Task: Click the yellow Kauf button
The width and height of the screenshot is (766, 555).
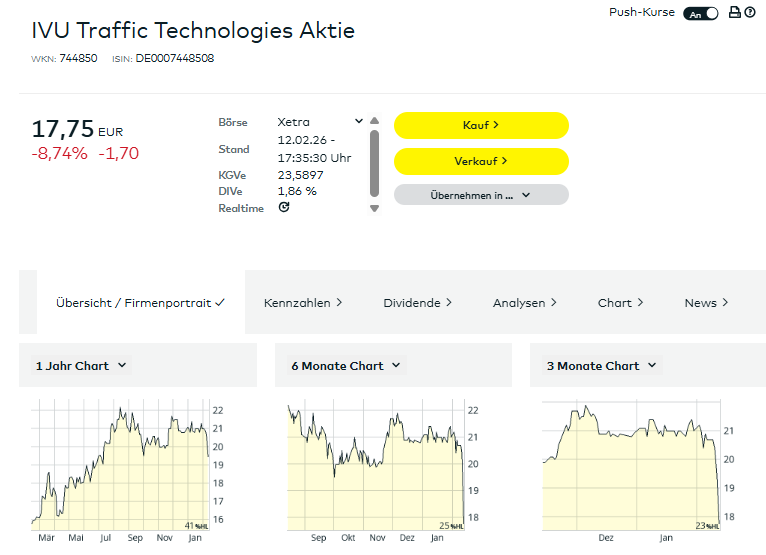Action: click(481, 126)
